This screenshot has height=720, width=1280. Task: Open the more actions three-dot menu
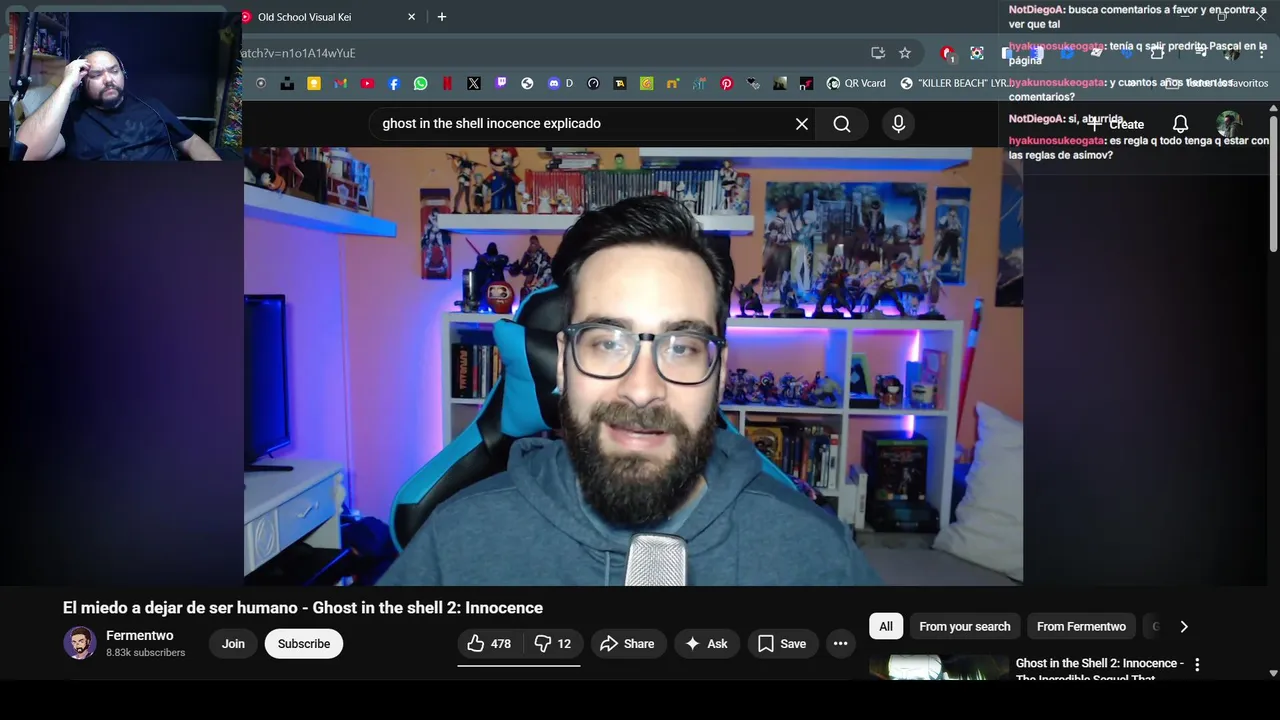click(840, 644)
